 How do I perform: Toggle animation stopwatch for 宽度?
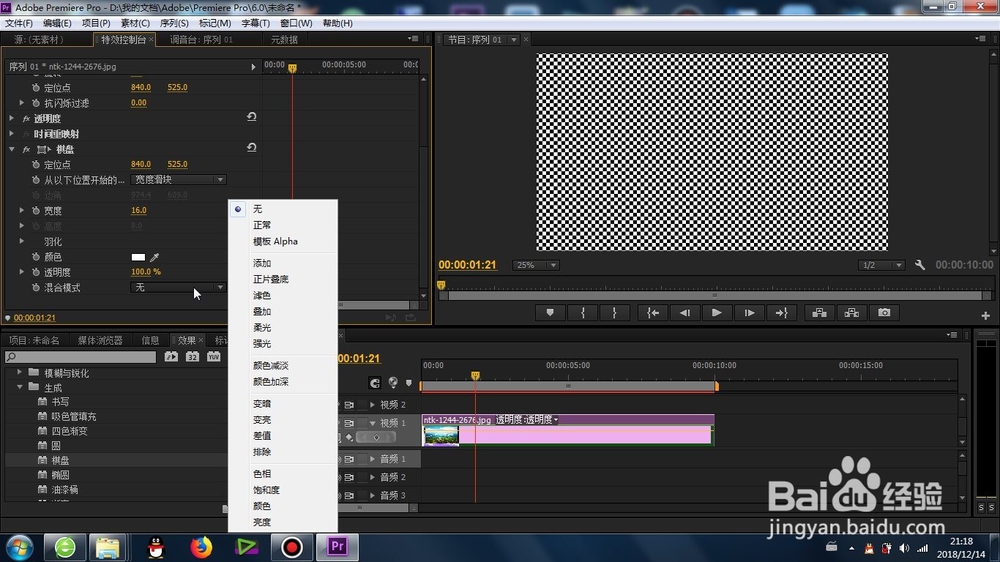click(36, 211)
